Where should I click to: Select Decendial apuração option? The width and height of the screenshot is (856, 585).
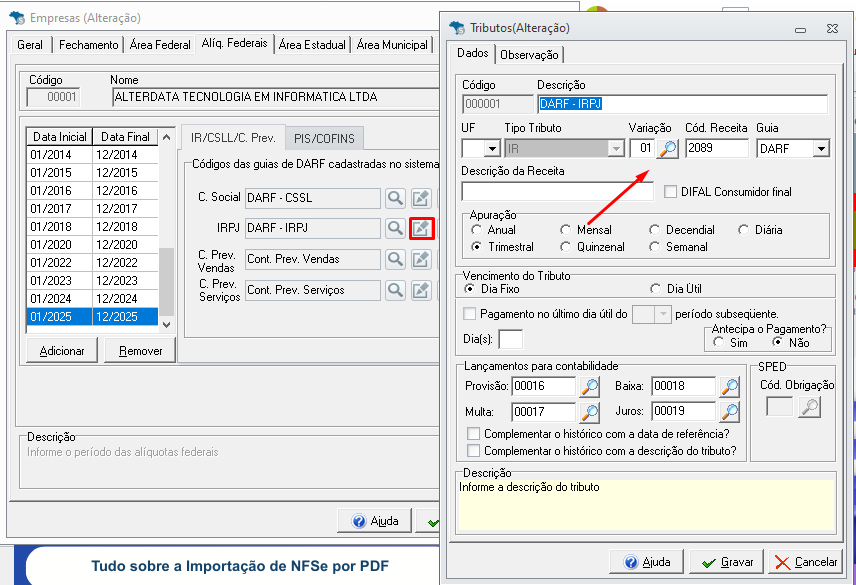pyautogui.click(x=655, y=230)
